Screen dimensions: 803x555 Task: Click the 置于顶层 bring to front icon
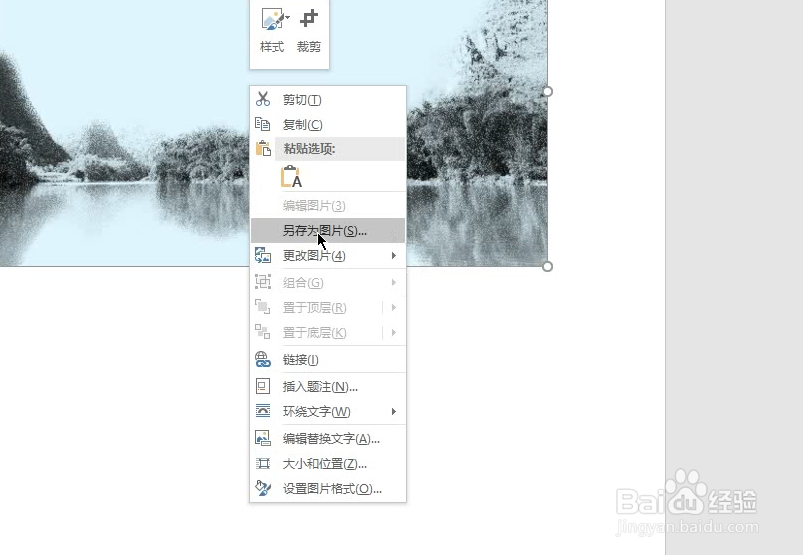(x=263, y=307)
